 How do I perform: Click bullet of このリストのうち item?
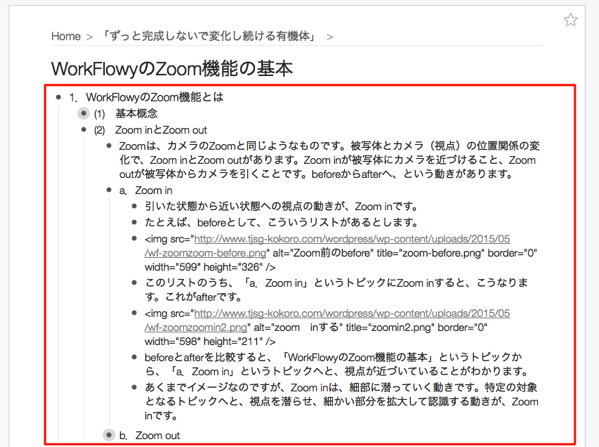click(x=134, y=283)
